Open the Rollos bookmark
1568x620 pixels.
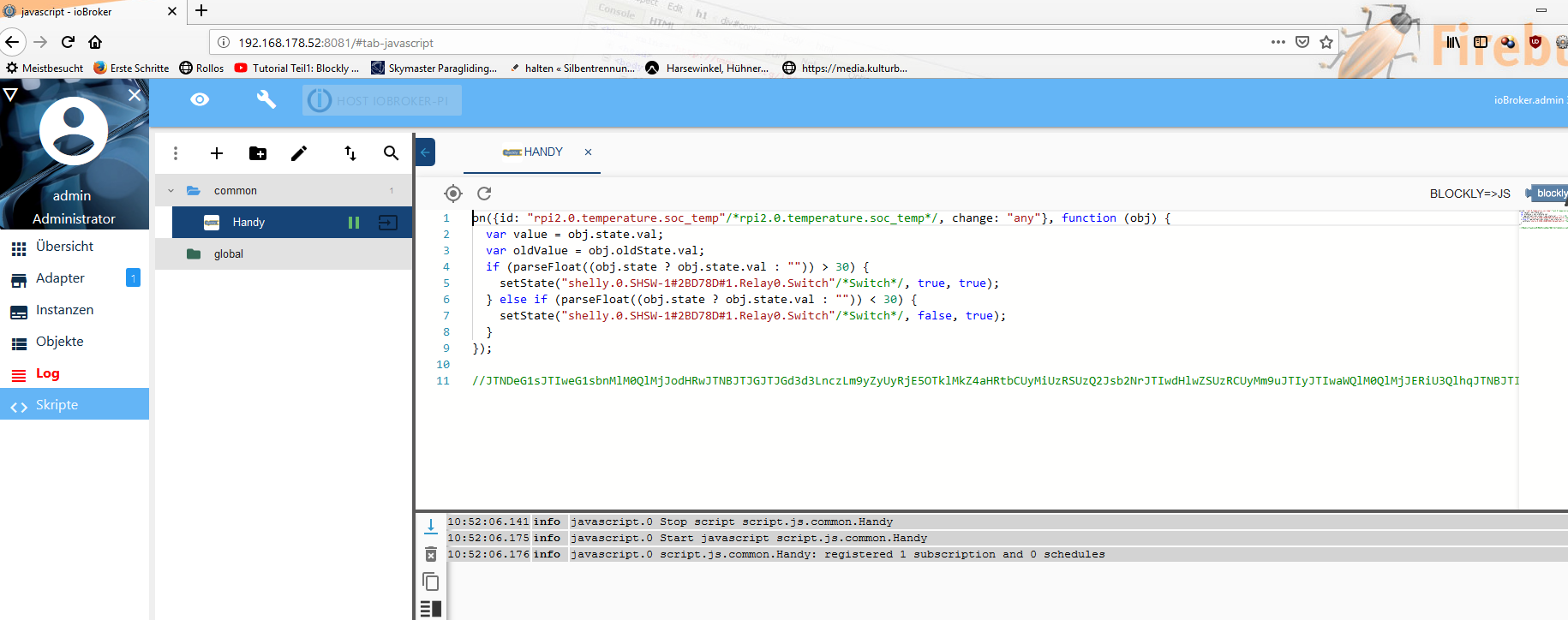[202, 69]
